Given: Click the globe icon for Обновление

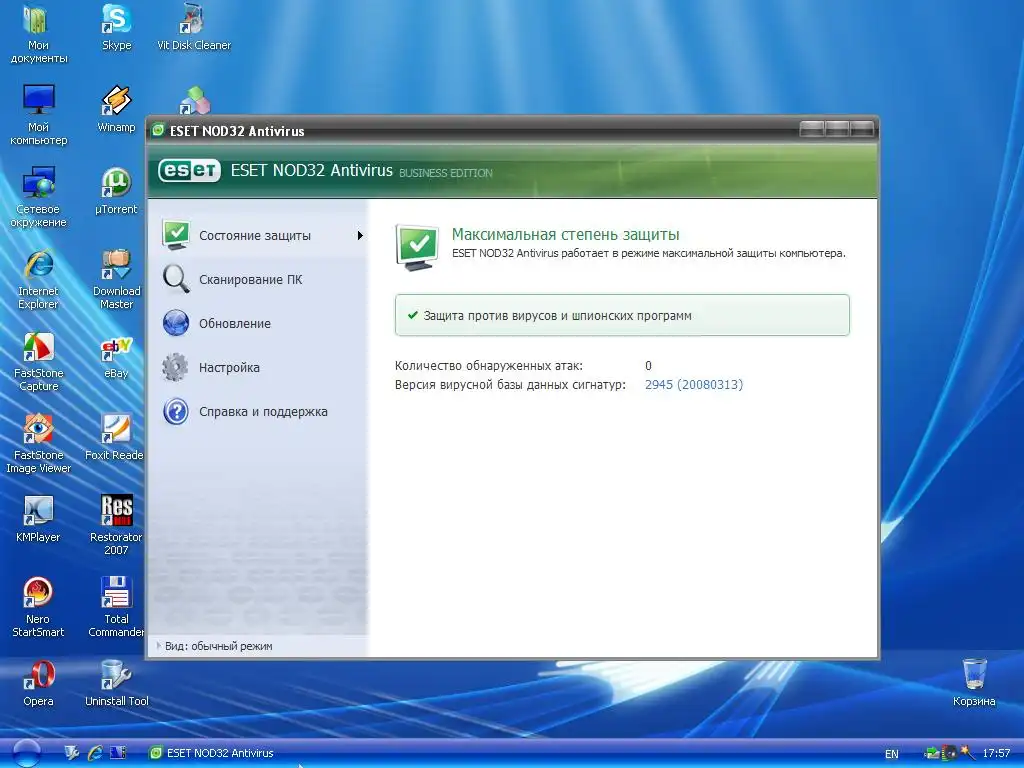Looking at the screenshot, I should 176,323.
